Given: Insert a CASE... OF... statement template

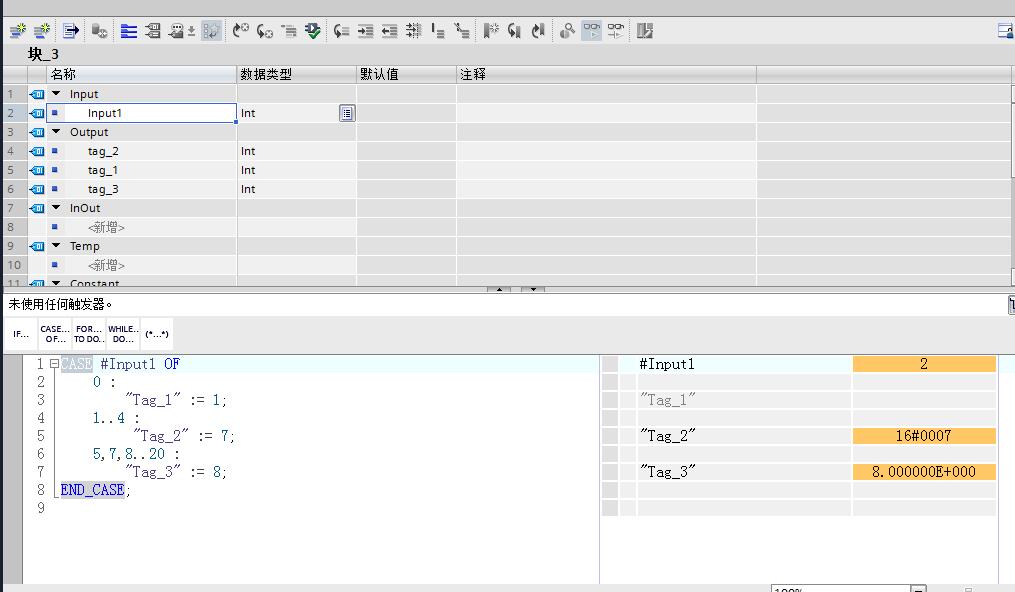Looking at the screenshot, I should coord(55,334).
